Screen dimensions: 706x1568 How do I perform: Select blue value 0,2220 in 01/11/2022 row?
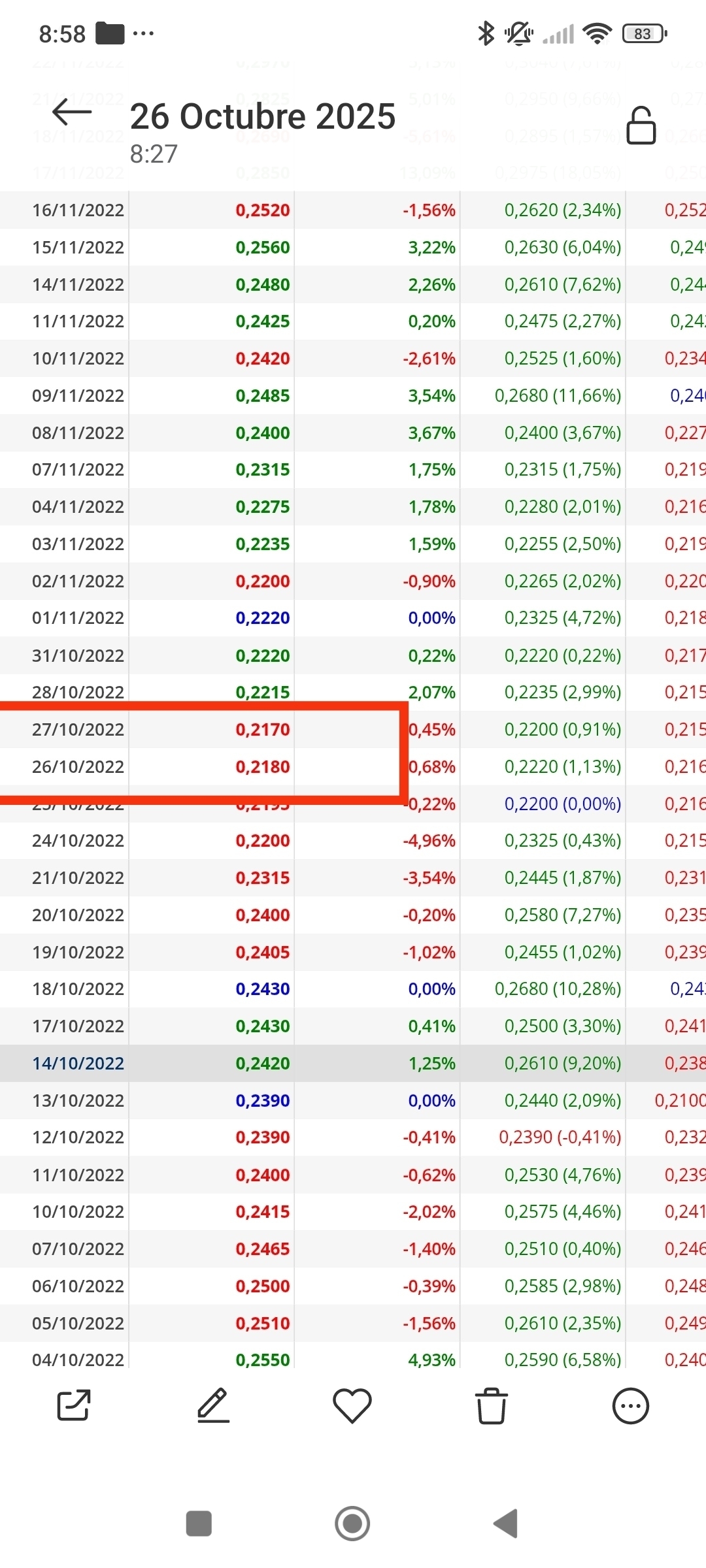coord(263,618)
